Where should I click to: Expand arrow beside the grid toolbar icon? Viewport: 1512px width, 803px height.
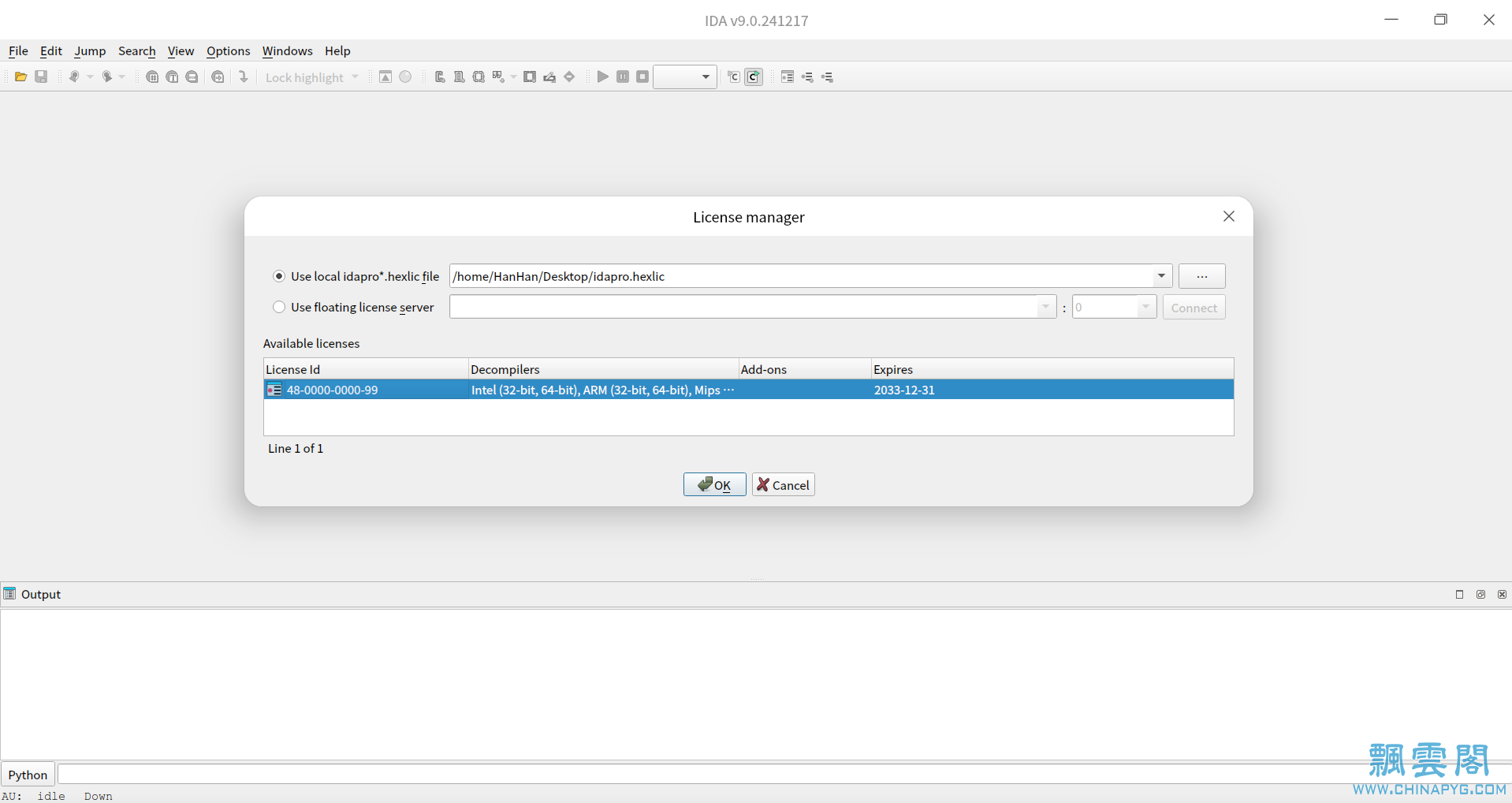click(x=513, y=77)
